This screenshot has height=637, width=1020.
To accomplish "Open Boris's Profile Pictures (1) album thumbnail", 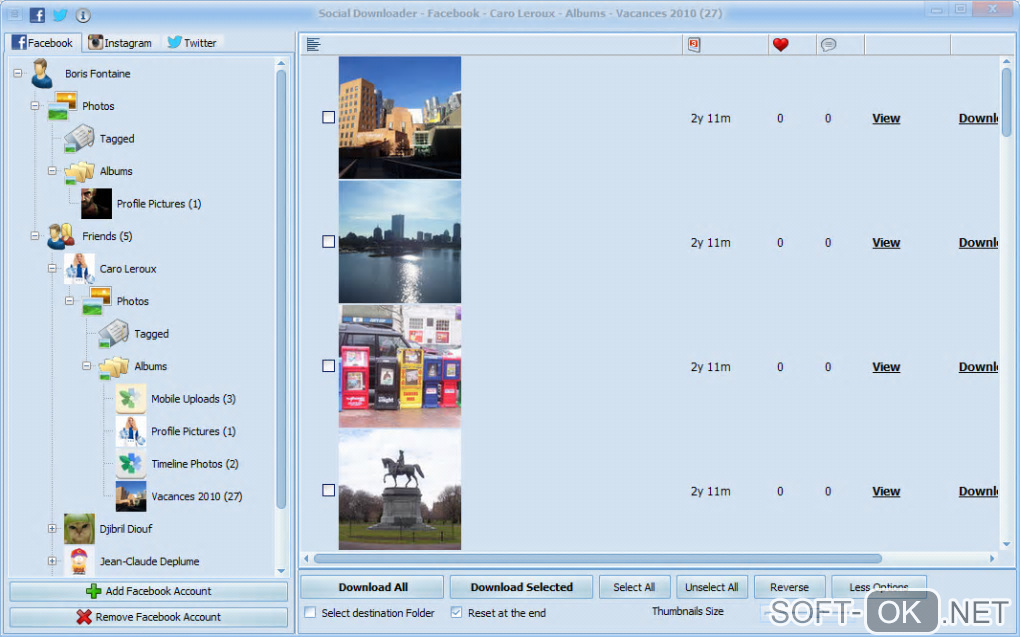I will coord(96,204).
